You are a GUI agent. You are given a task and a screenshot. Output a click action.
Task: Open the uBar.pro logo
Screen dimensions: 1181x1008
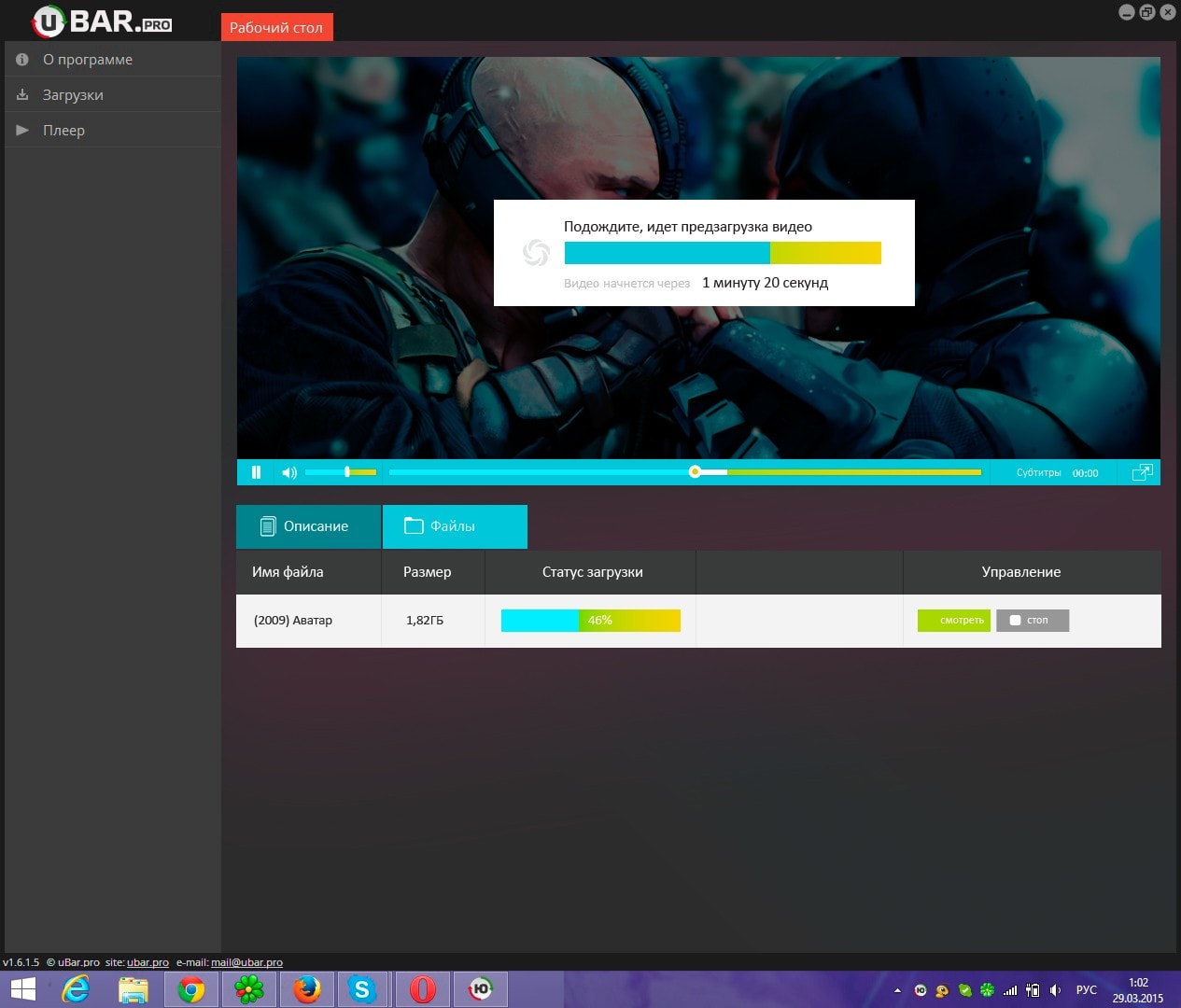(x=103, y=21)
